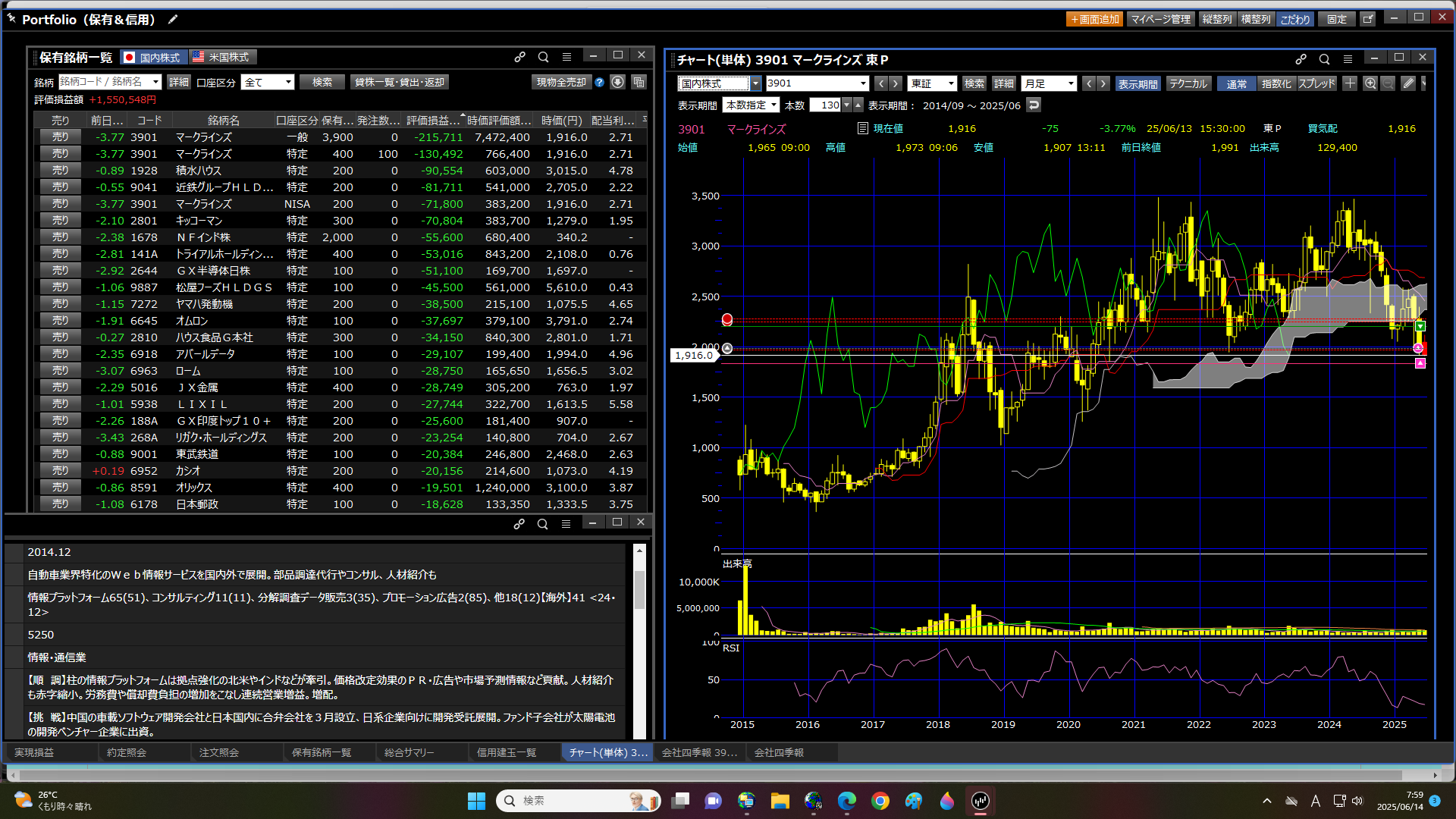Image resolution: width=1456 pixels, height=819 pixels.
Task: Switch to 実現損益 tab
Action: pyautogui.click(x=52, y=752)
